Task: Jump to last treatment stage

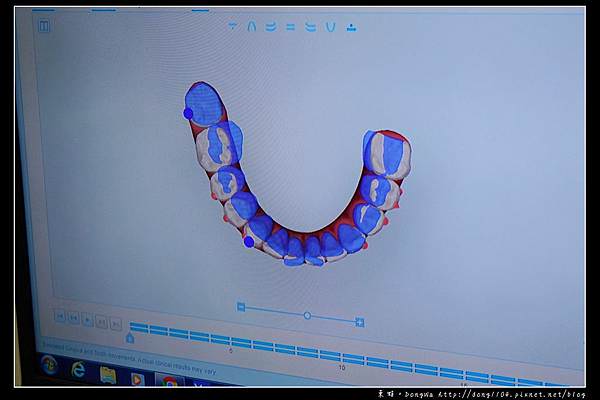Action: point(116,324)
